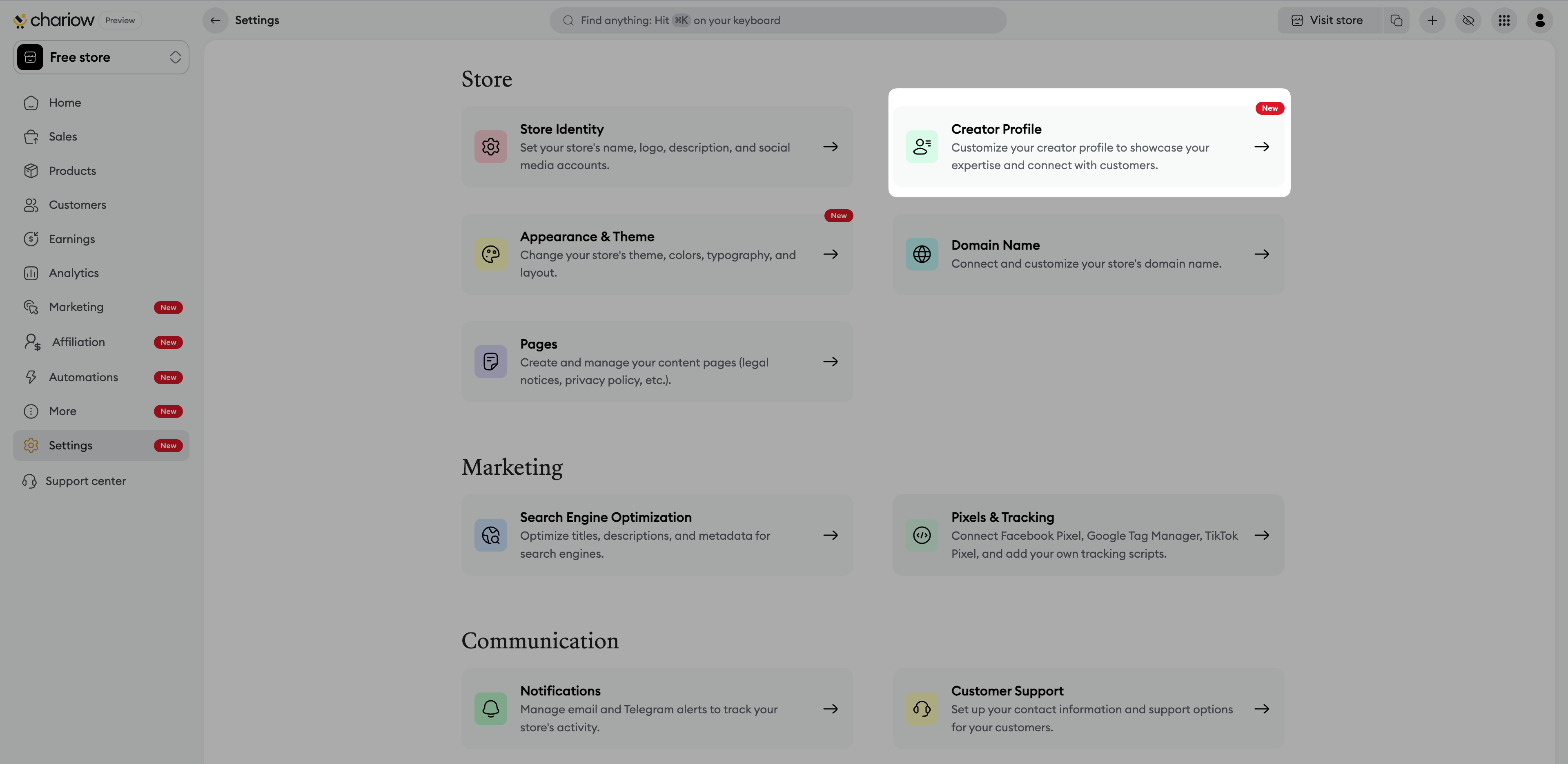Screen dimensions: 1568x764
Task: Click the Customer Support headset icon
Action: (x=922, y=708)
